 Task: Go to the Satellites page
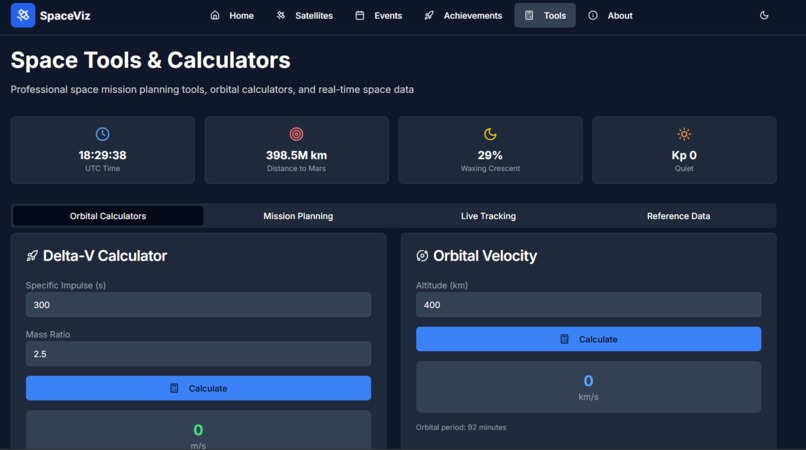click(304, 15)
